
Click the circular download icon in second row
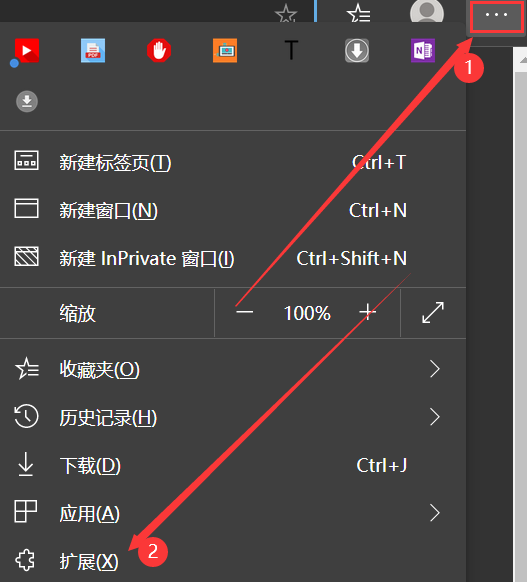(27, 101)
